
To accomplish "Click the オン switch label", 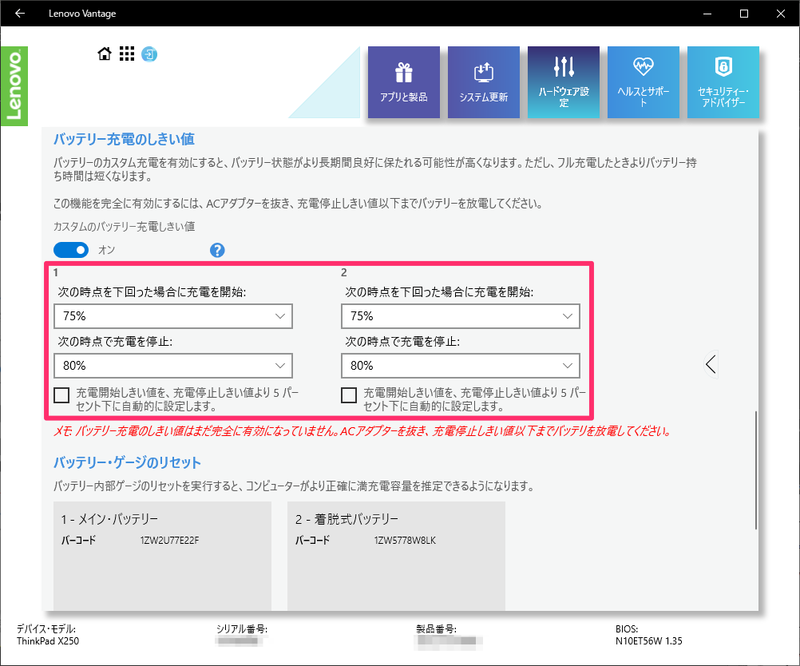I will [x=107, y=250].
